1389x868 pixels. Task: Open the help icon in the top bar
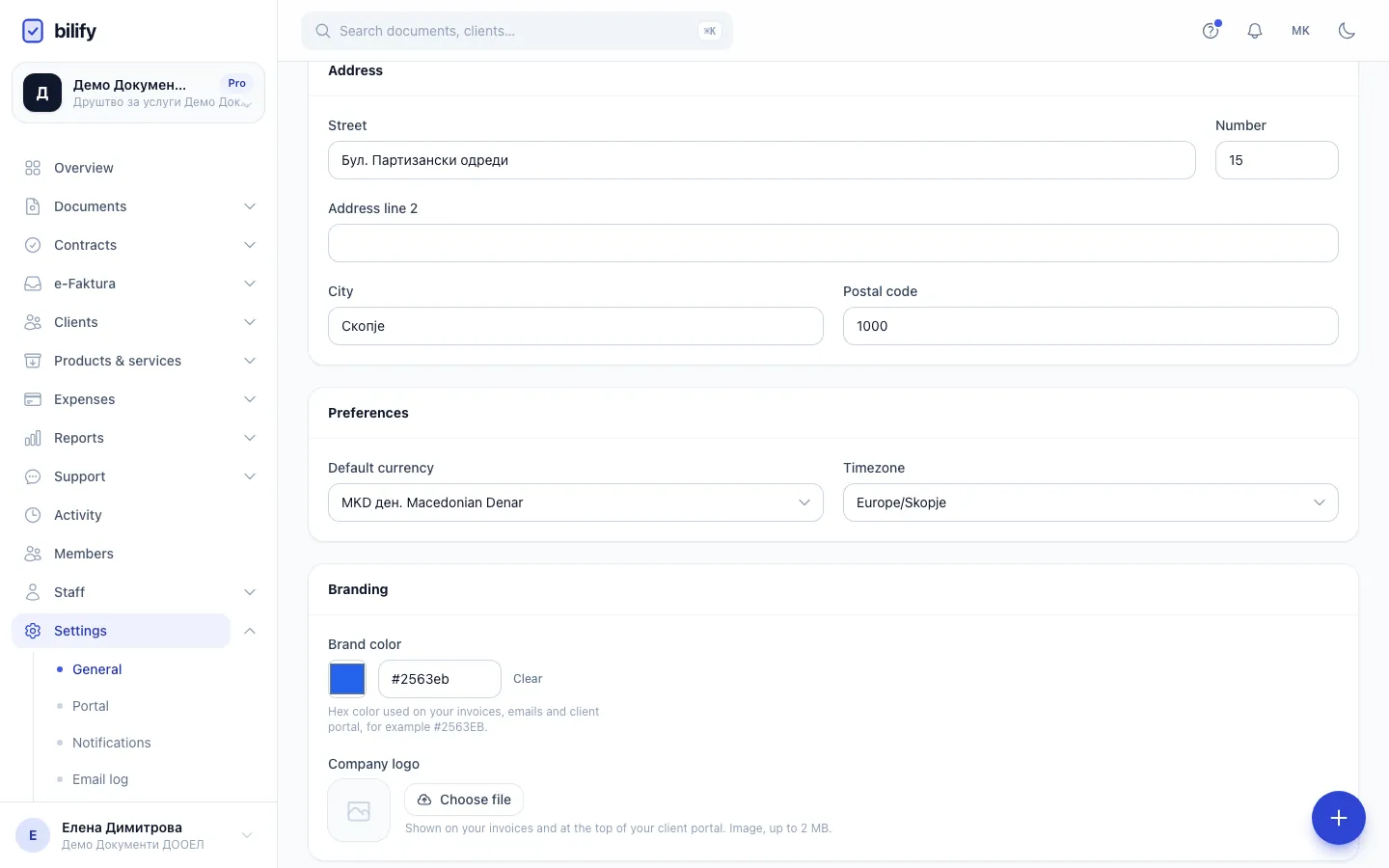tap(1211, 31)
